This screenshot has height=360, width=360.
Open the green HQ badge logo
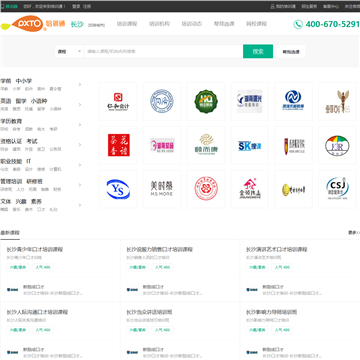206,102
